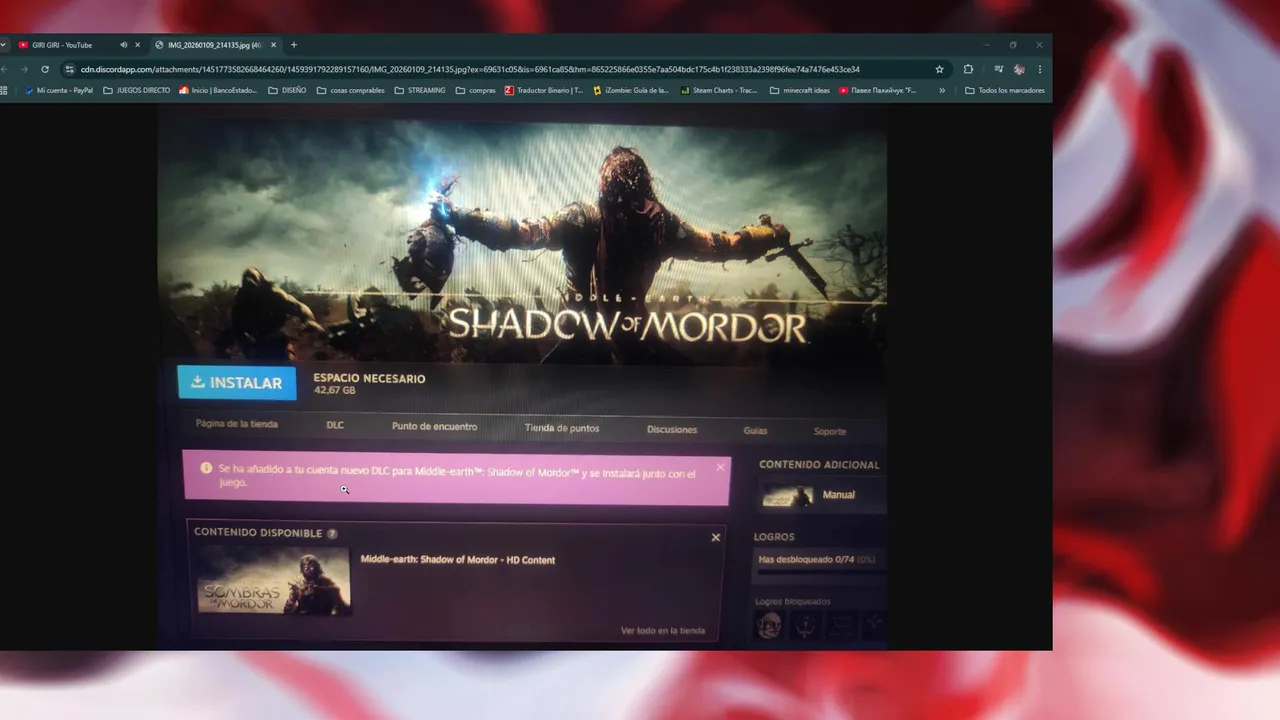The image size is (1280, 720).
Task: Expand the compras bookmark folder
Action: 475,90
